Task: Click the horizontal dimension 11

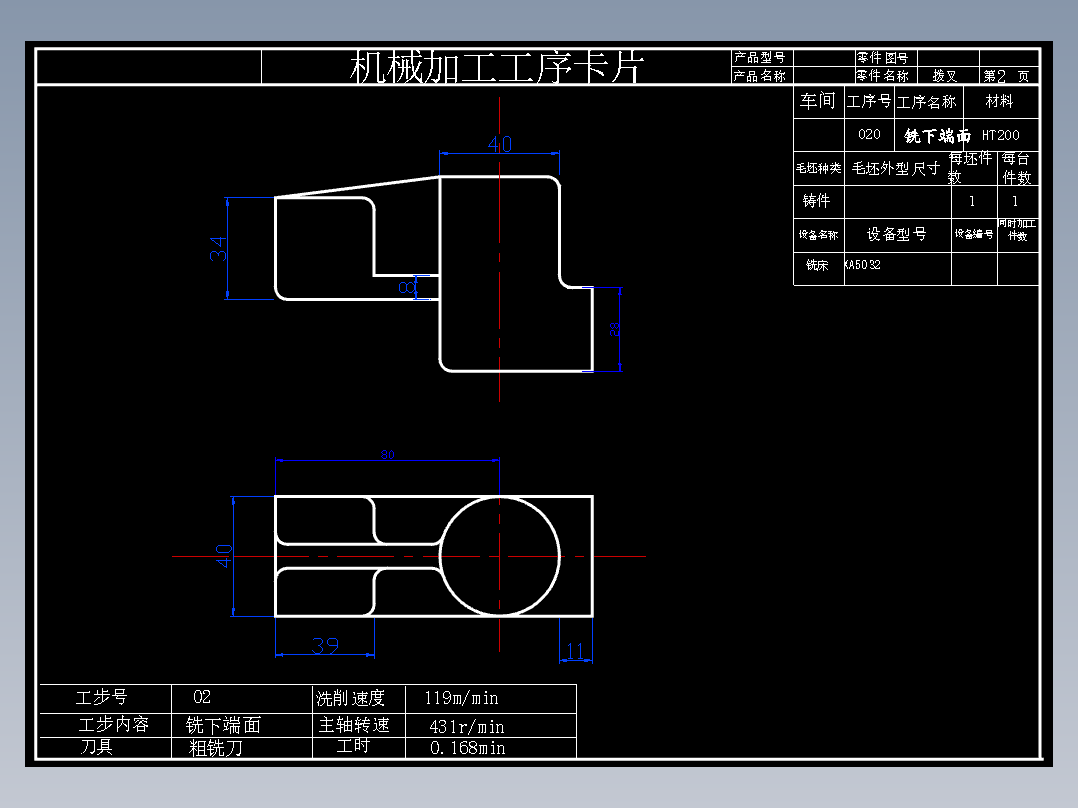Action: (575, 651)
